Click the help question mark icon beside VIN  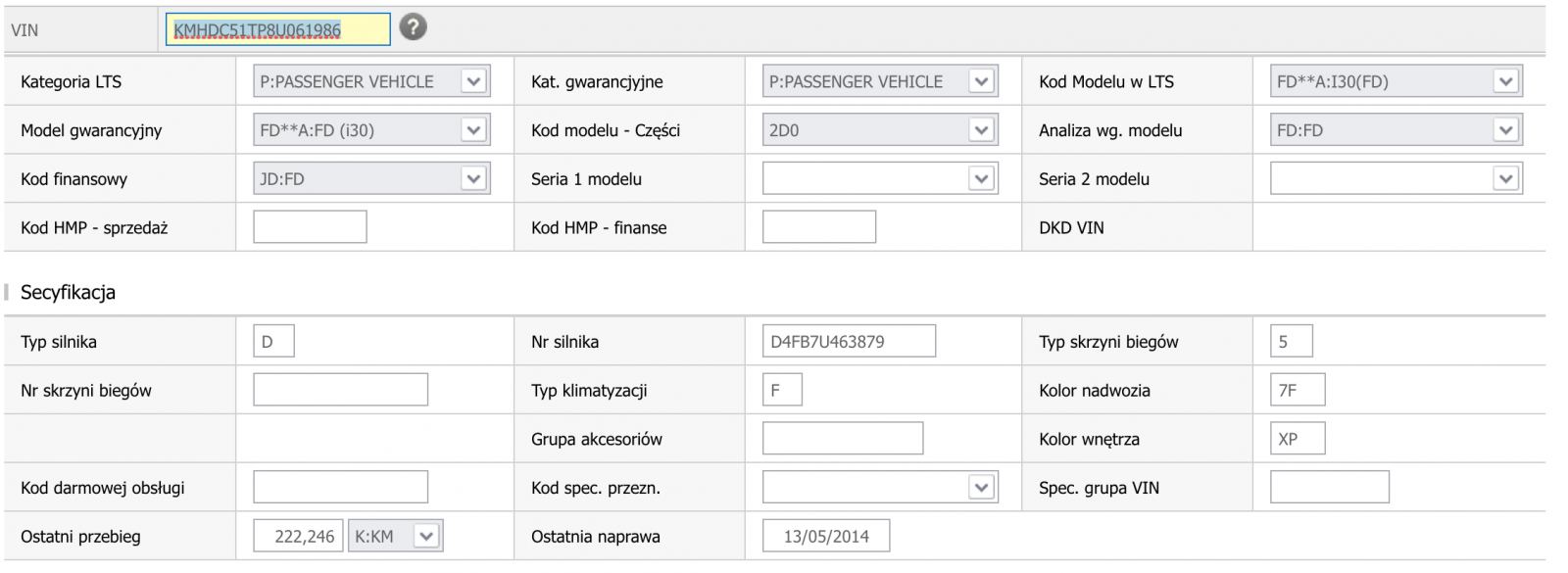click(x=414, y=27)
